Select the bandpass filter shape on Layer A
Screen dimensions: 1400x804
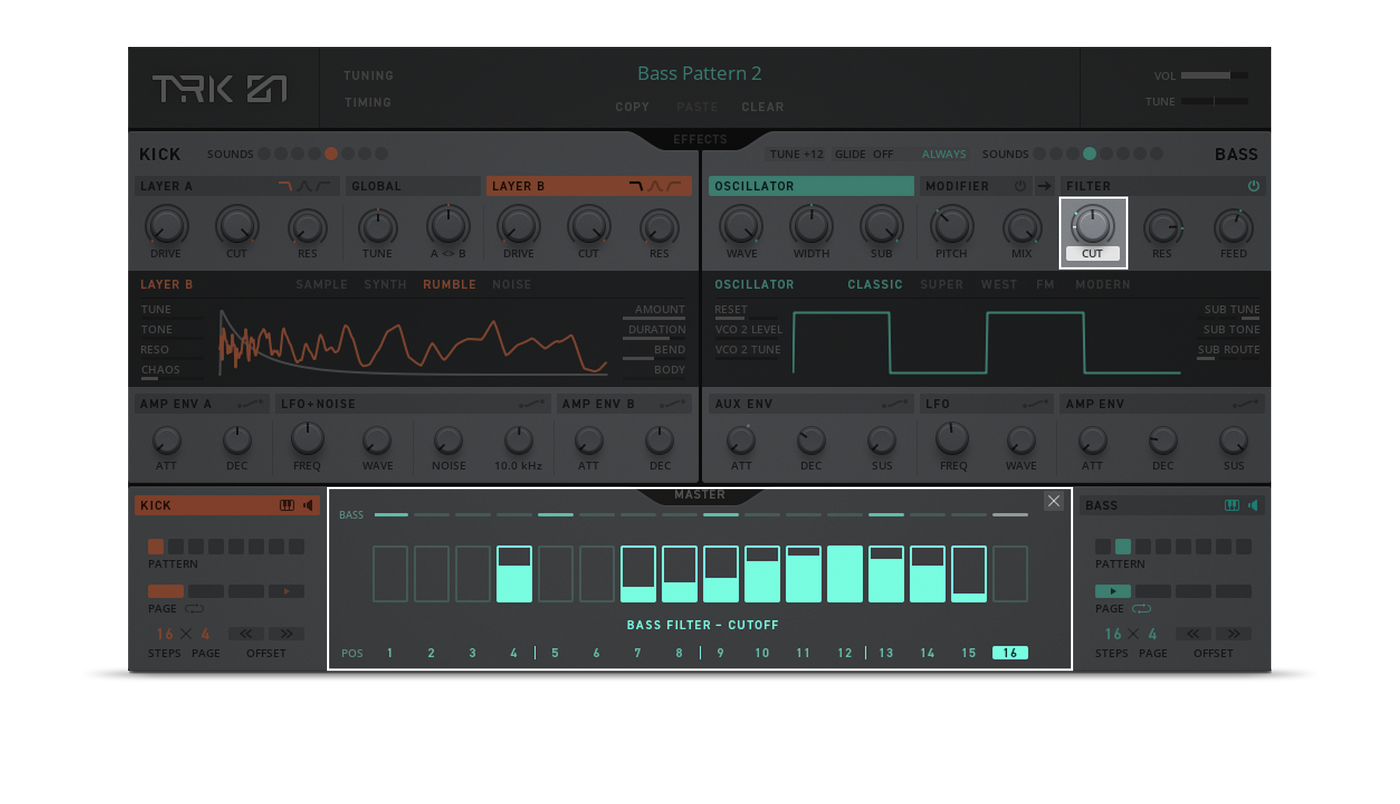[304, 186]
